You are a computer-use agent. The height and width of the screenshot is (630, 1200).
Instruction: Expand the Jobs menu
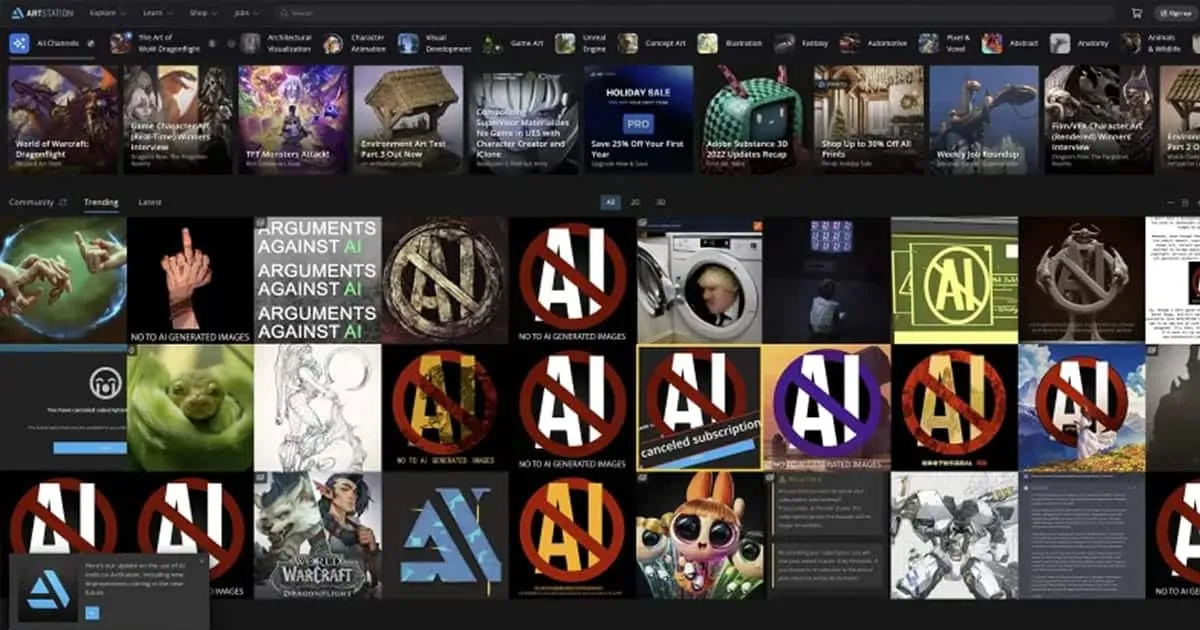(x=247, y=13)
